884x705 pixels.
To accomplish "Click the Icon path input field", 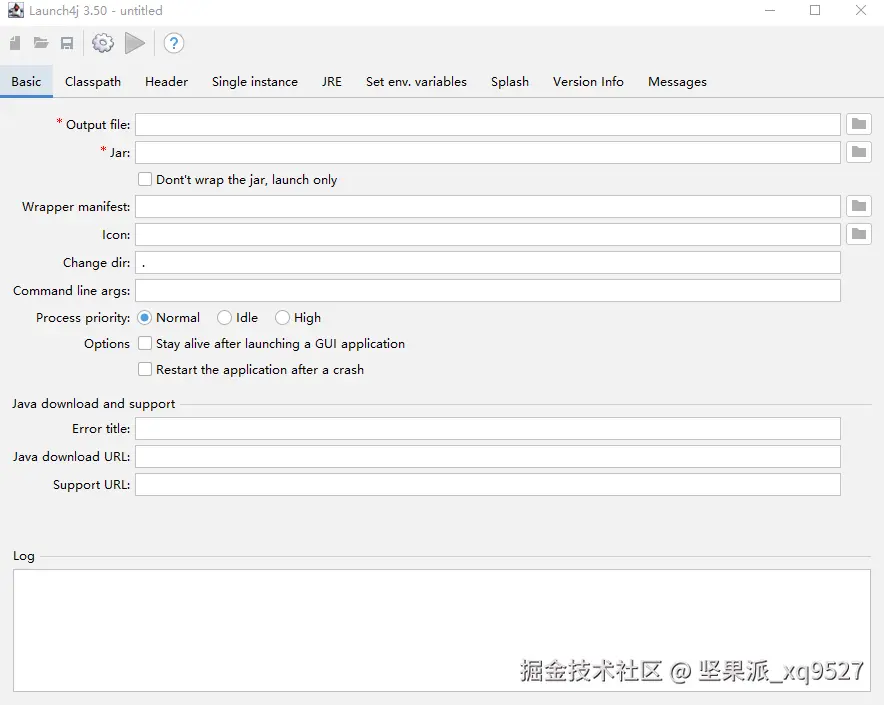I will [488, 234].
